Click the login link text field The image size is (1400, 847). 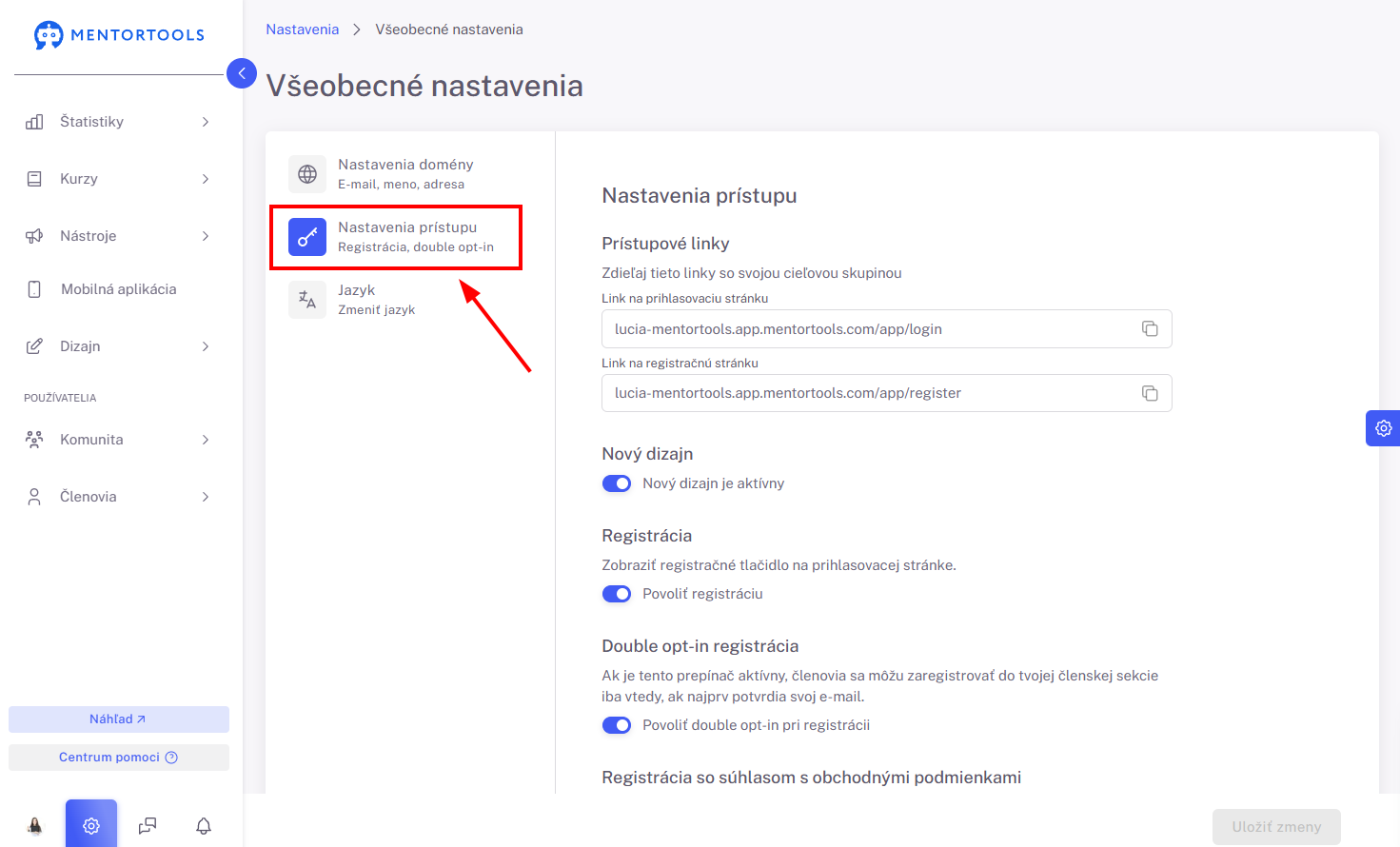(x=887, y=328)
